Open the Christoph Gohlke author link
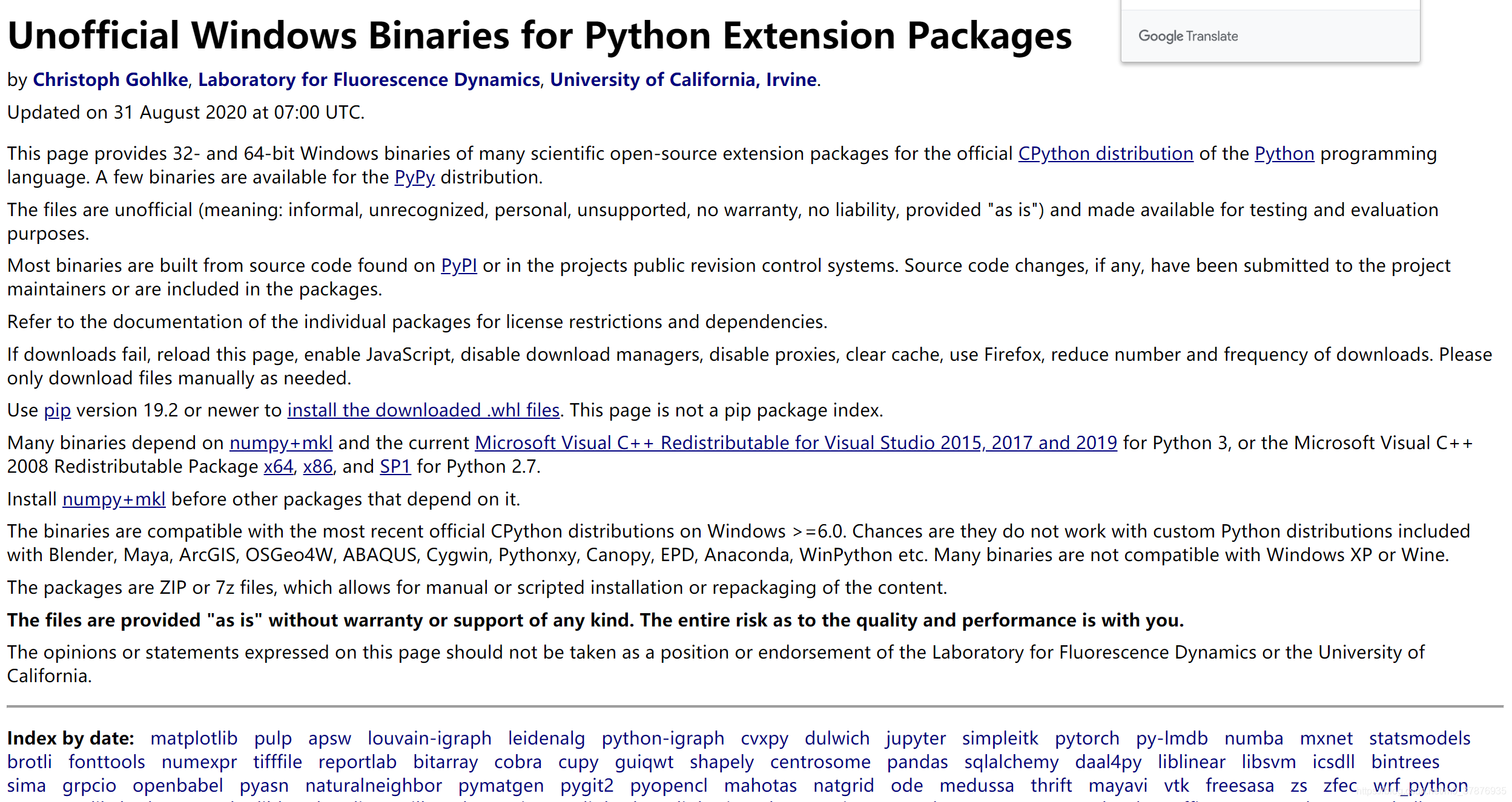Screen dimensions: 1512x802 coord(110,79)
